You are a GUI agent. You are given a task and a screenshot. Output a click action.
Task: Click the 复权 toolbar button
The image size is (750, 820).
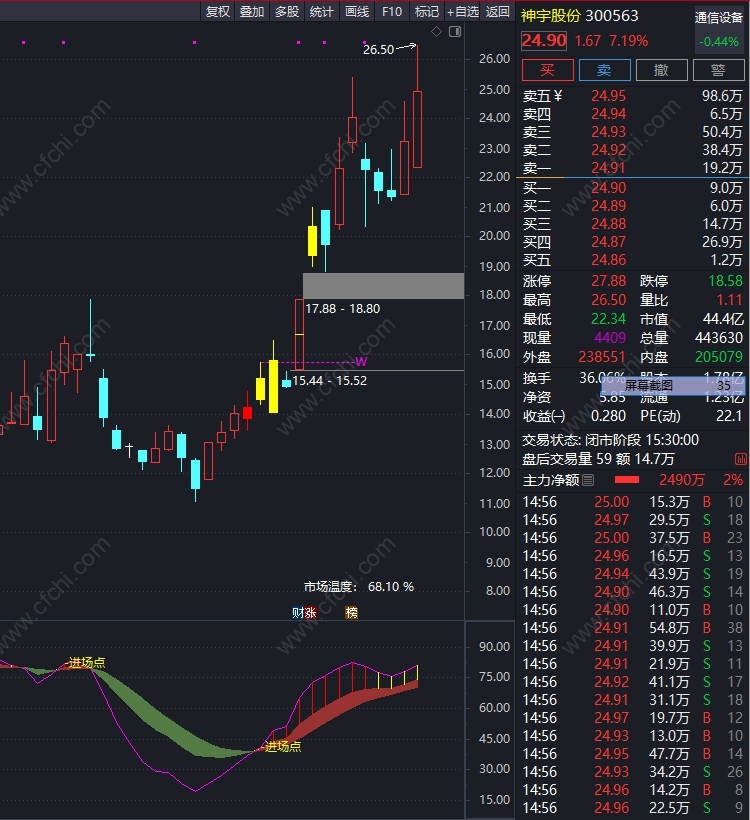[218, 12]
